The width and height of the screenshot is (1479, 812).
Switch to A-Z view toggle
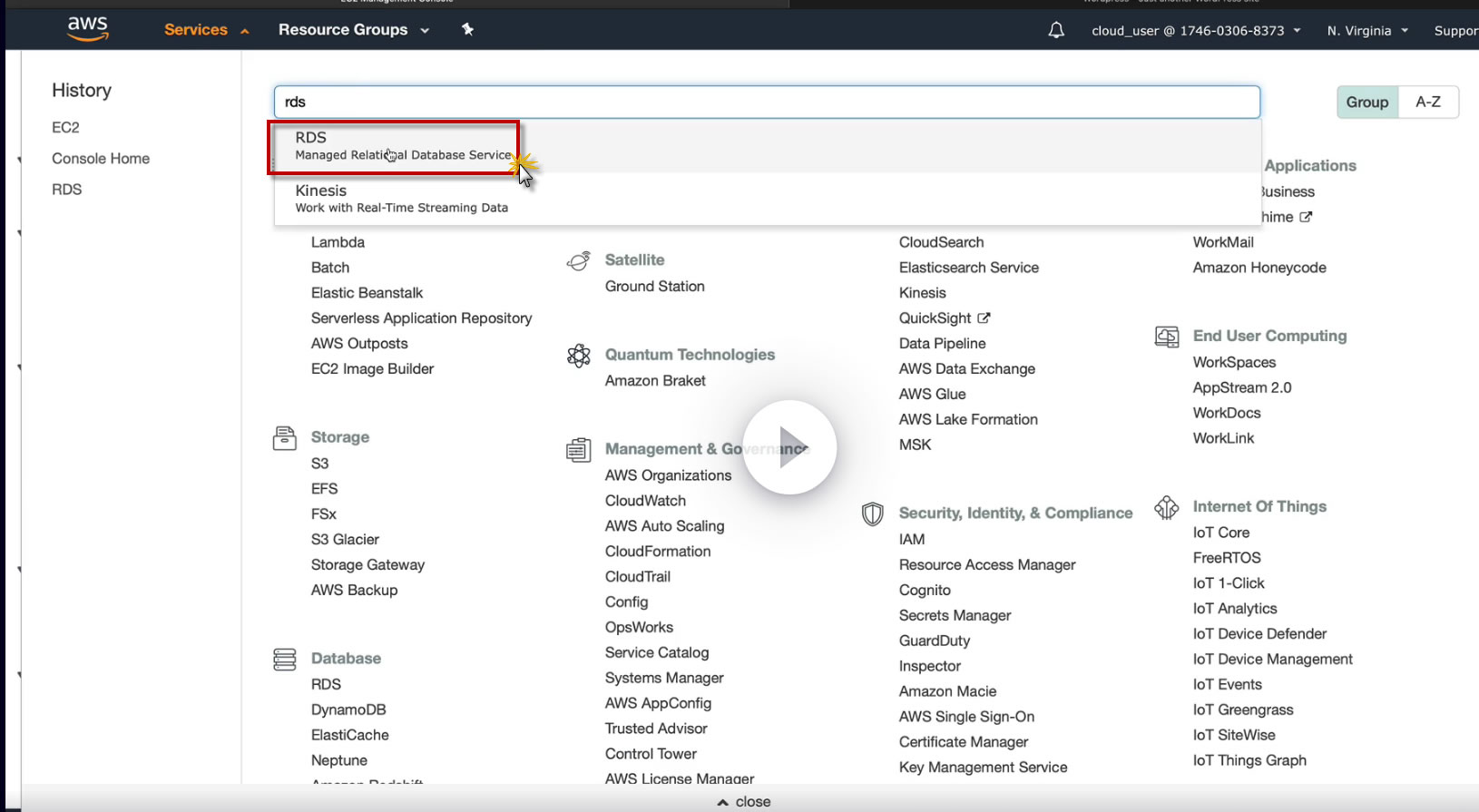pyautogui.click(x=1428, y=103)
